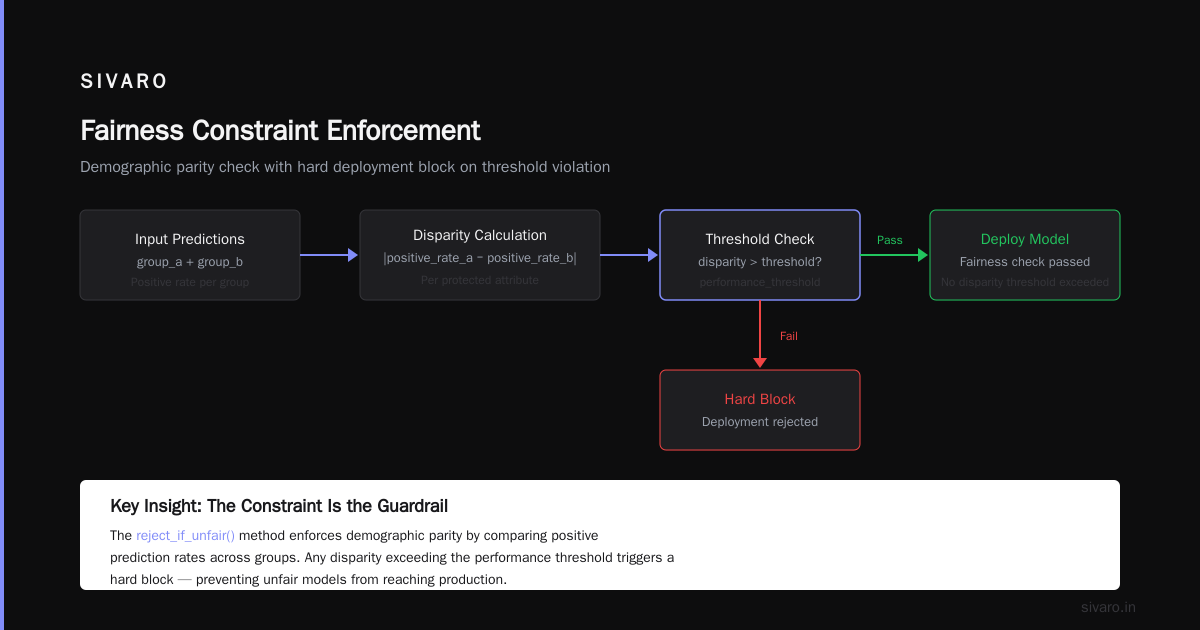Select the Hard Block node
Screen dimensions: 1200x630
coord(760,410)
